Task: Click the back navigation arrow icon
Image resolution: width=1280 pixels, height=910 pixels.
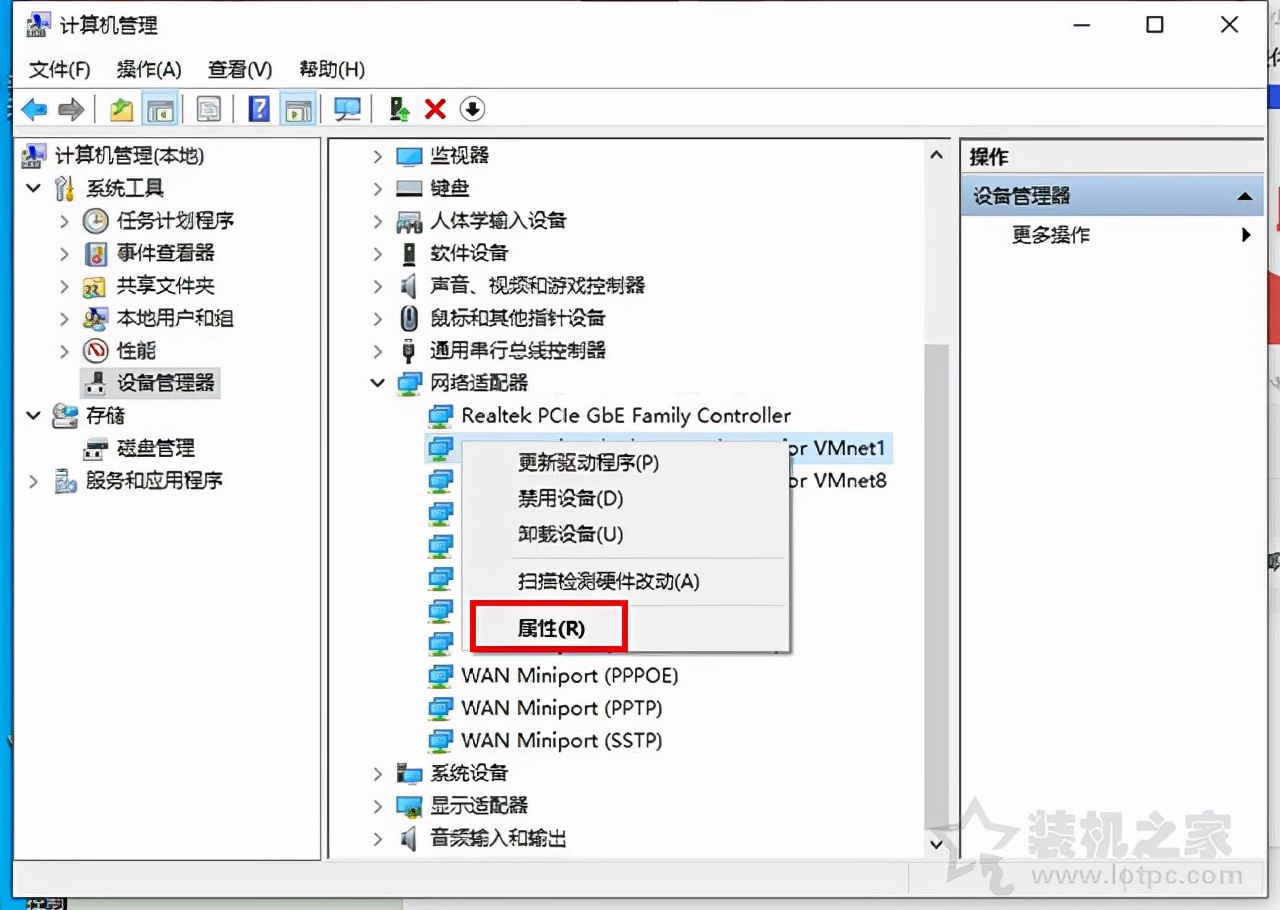Action: 33,108
